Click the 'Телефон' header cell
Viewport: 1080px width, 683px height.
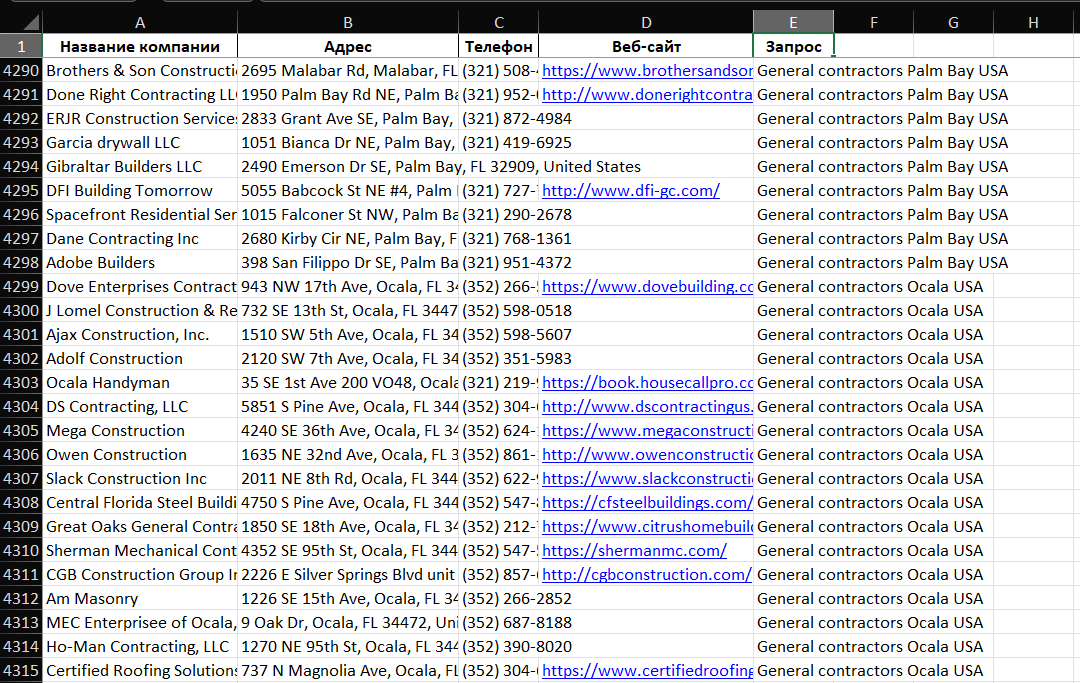[x=499, y=46]
